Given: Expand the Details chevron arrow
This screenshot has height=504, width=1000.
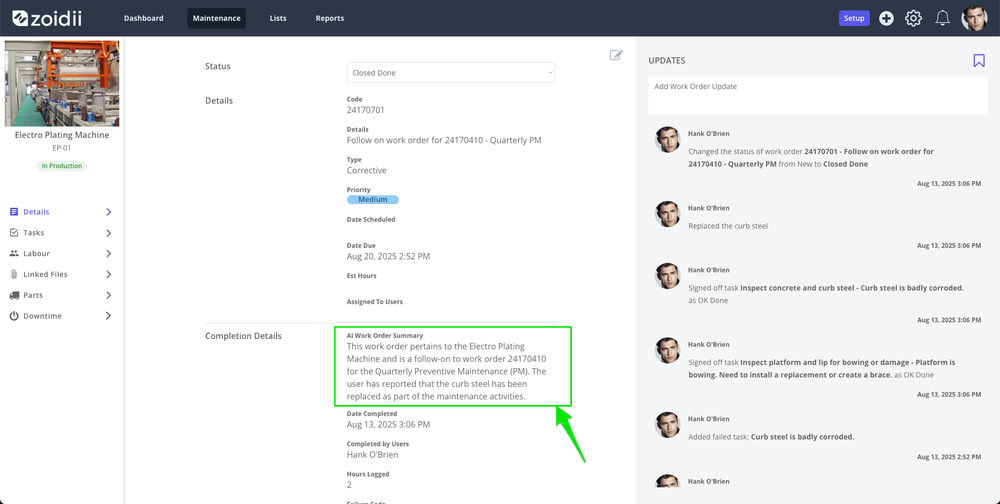Looking at the screenshot, I should pos(108,212).
